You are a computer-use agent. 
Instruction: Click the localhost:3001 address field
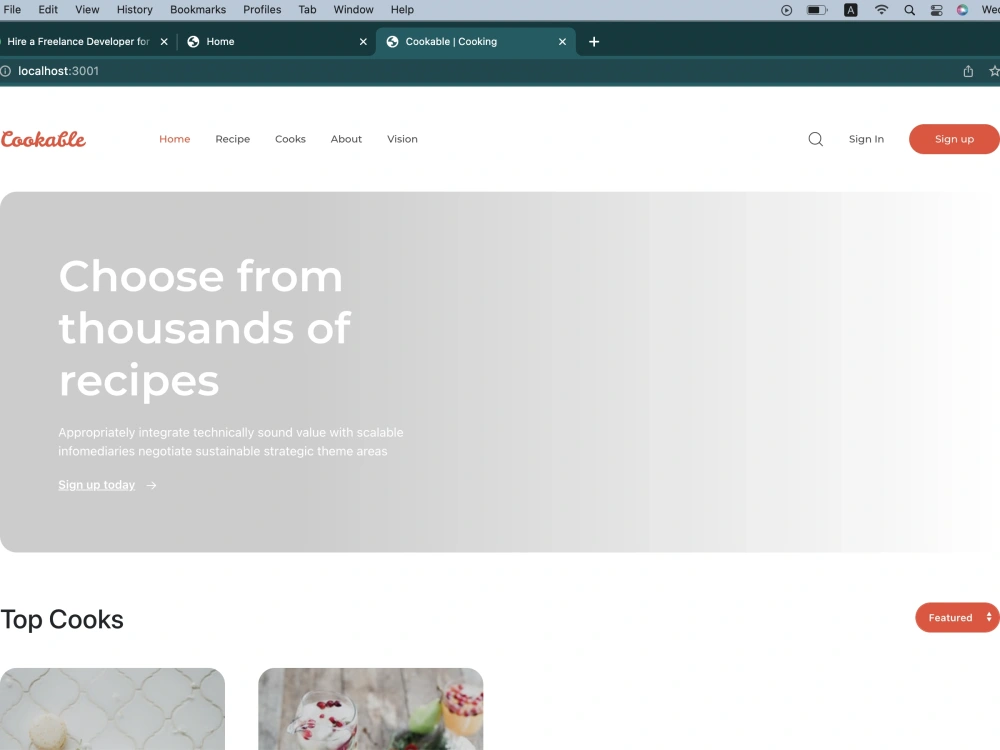point(59,71)
